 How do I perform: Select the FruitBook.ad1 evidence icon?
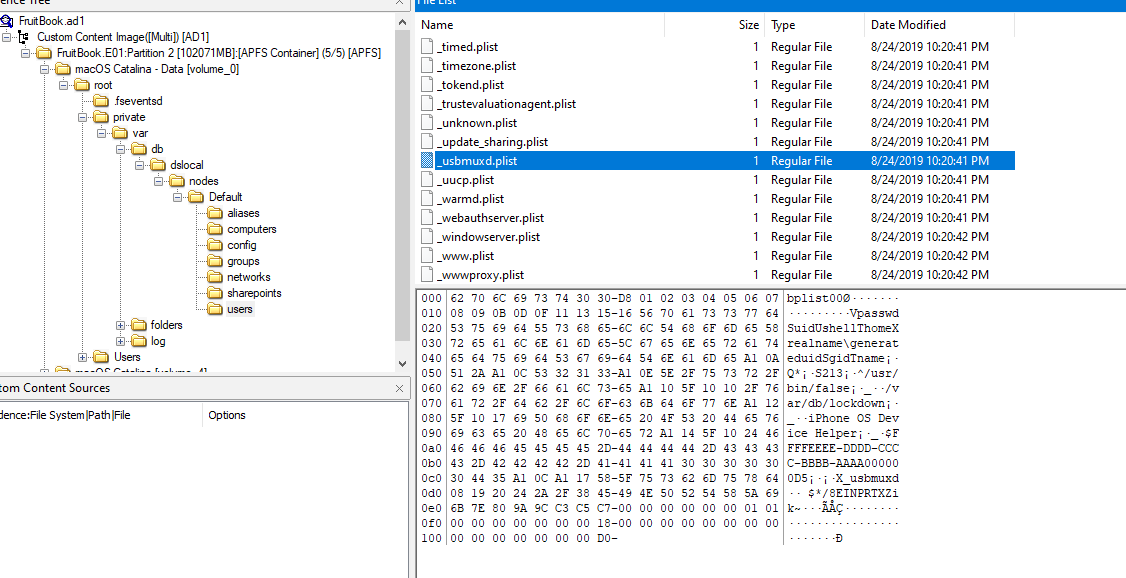pos(6,22)
